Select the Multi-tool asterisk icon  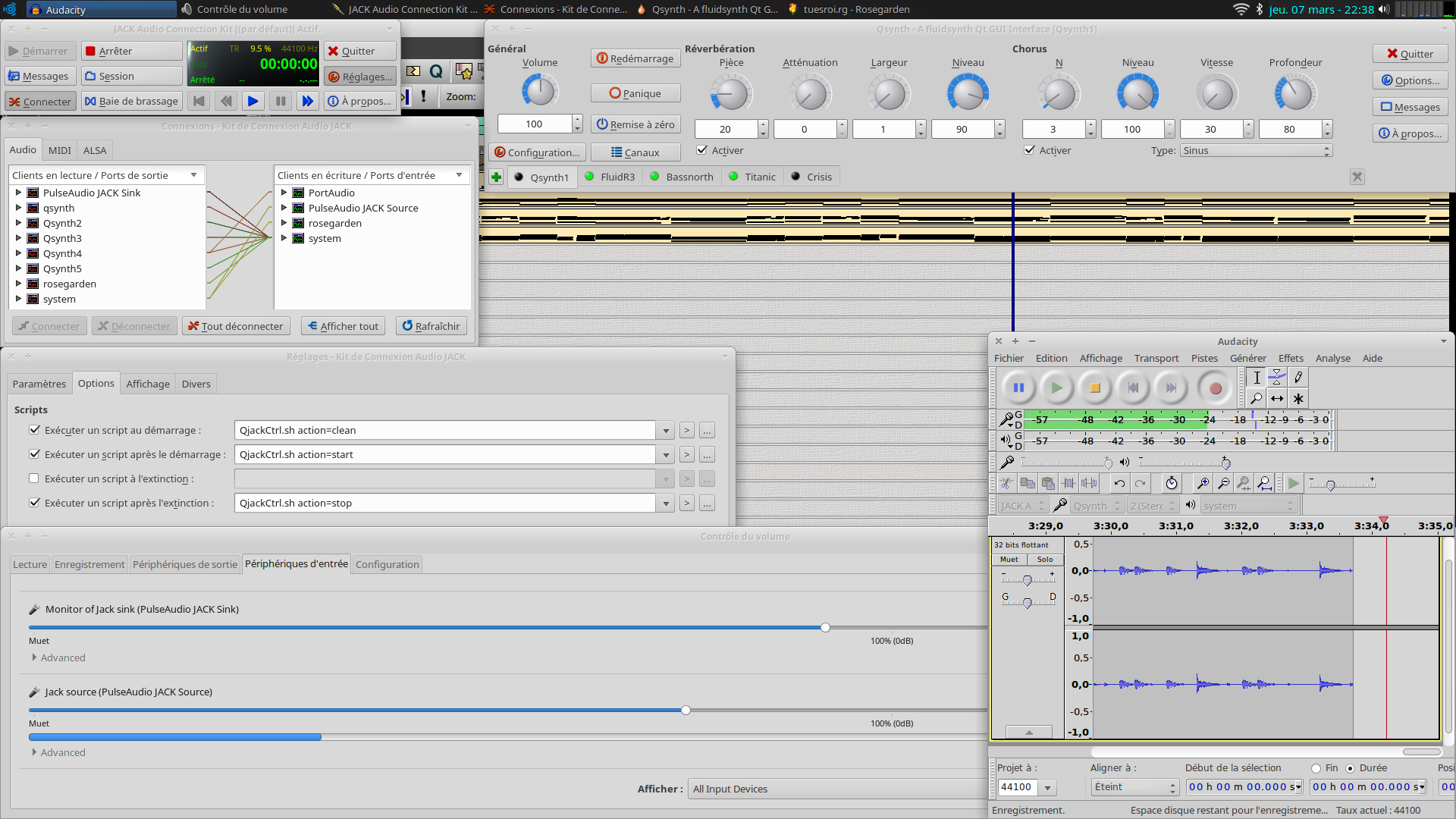1298,398
